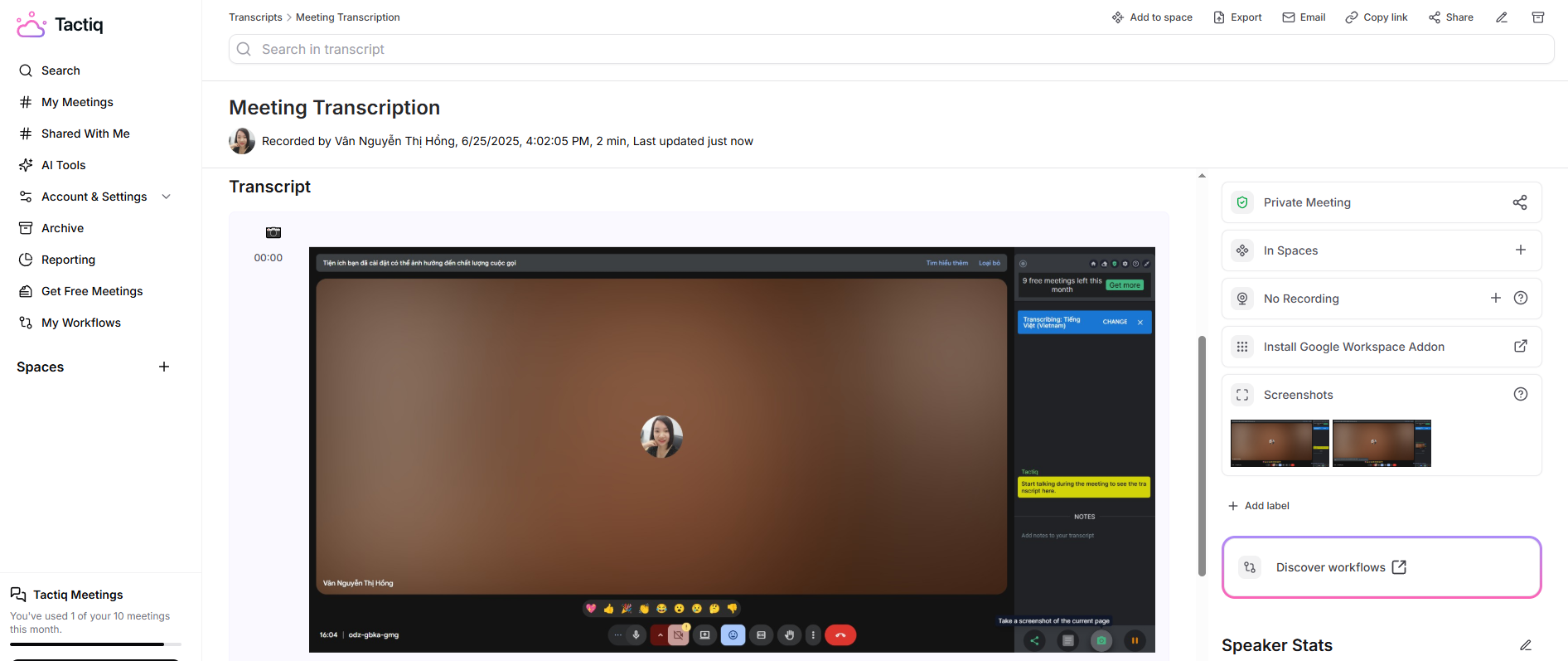Image resolution: width=1568 pixels, height=661 pixels.
Task: Edit Speaker Stats with the pencil icon
Action: pyautogui.click(x=1525, y=645)
